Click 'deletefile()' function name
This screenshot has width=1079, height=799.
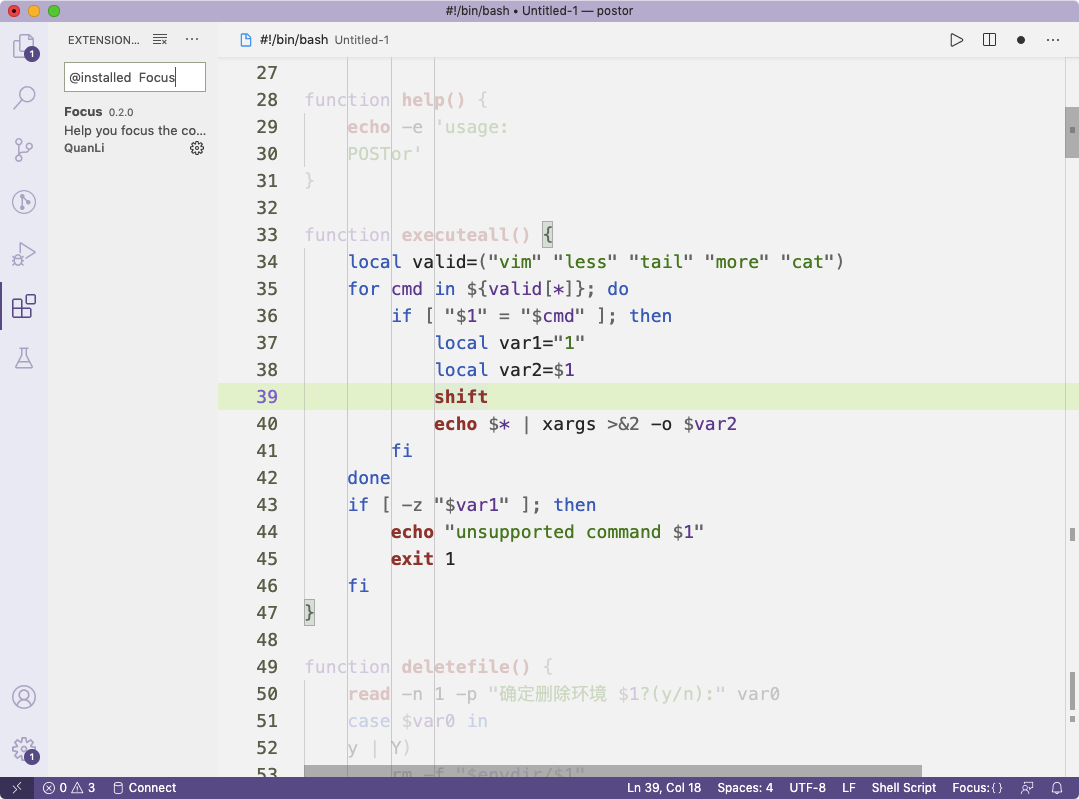pos(466,667)
